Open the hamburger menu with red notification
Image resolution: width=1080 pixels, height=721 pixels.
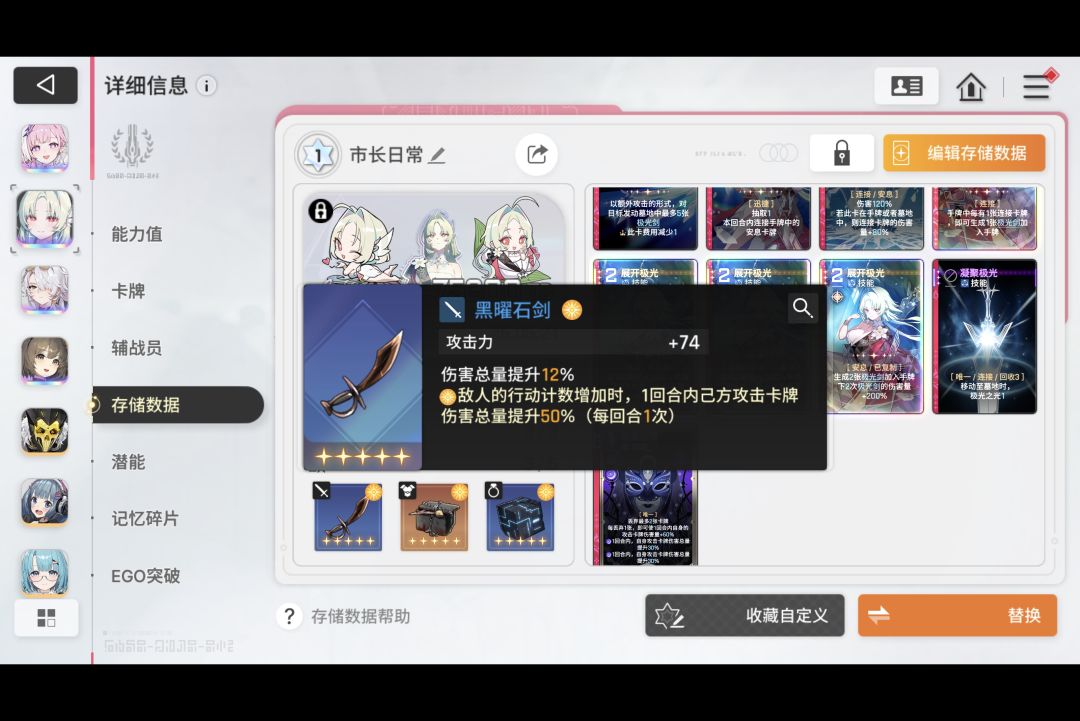[x=1037, y=86]
